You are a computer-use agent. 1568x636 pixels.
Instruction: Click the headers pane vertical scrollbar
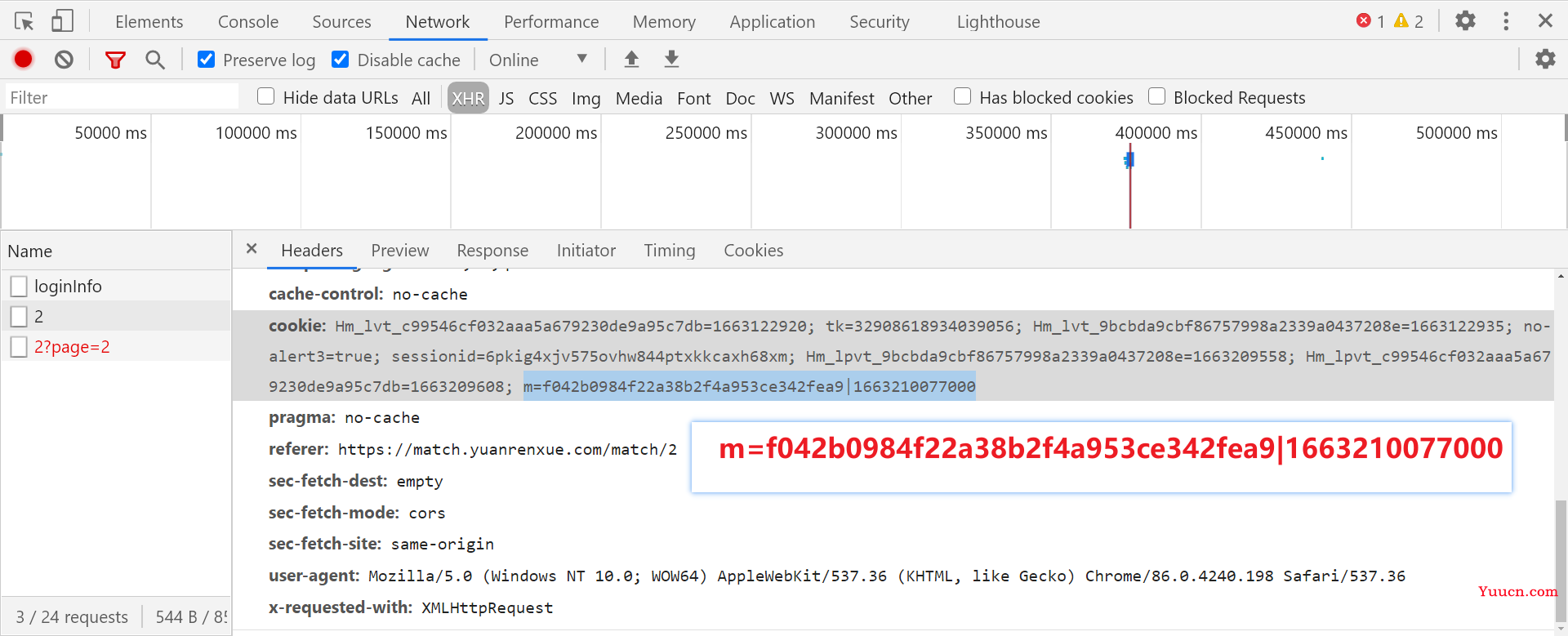coord(1561,562)
